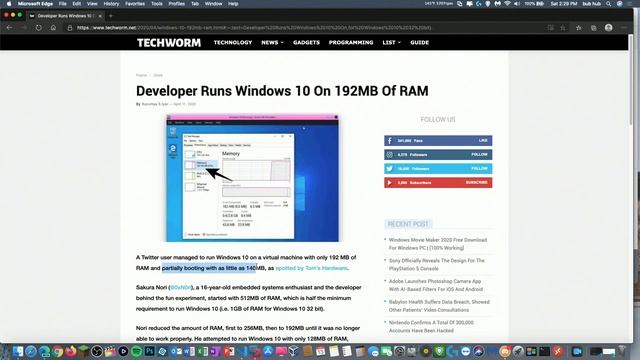Open OneNote from the Dock
The width and height of the screenshot is (640, 360).
[215, 351]
